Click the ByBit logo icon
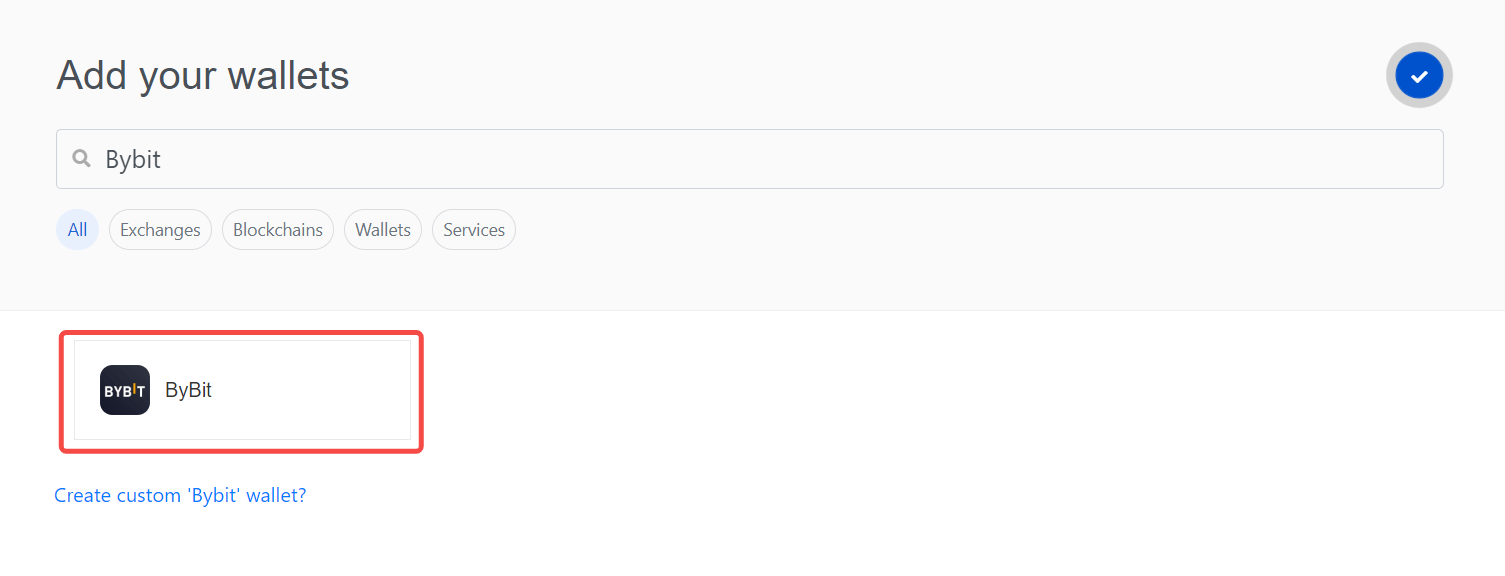The height and width of the screenshot is (576, 1505). coord(125,390)
